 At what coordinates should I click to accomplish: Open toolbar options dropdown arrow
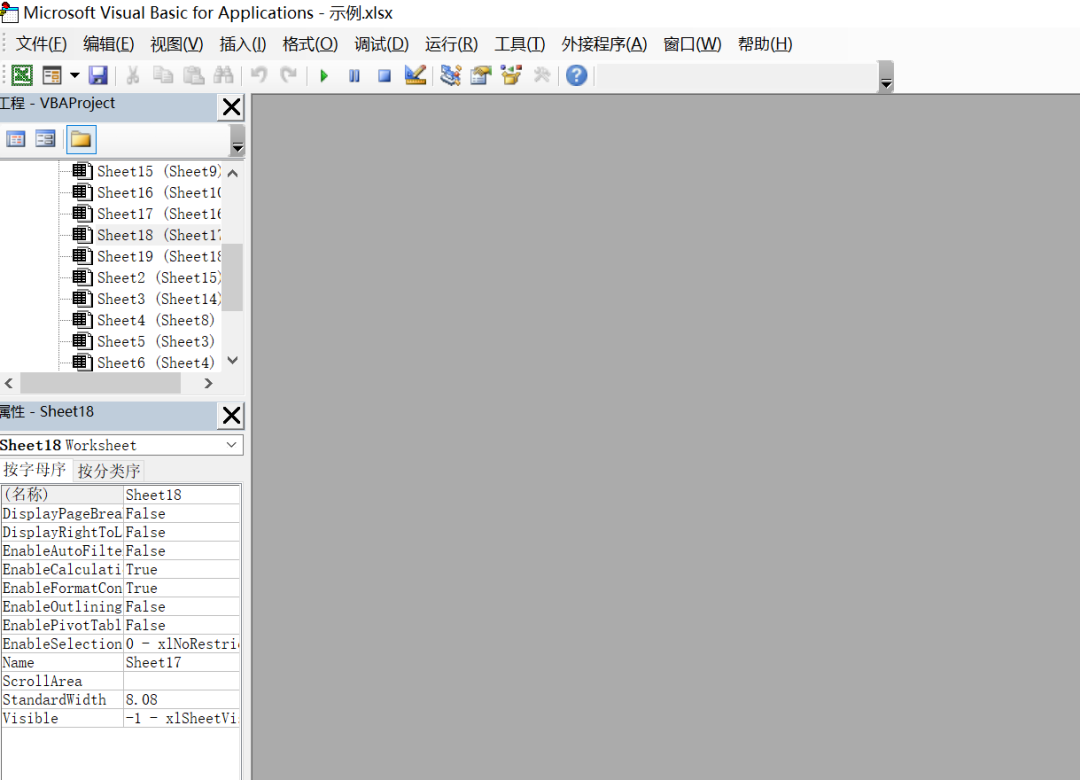(886, 76)
